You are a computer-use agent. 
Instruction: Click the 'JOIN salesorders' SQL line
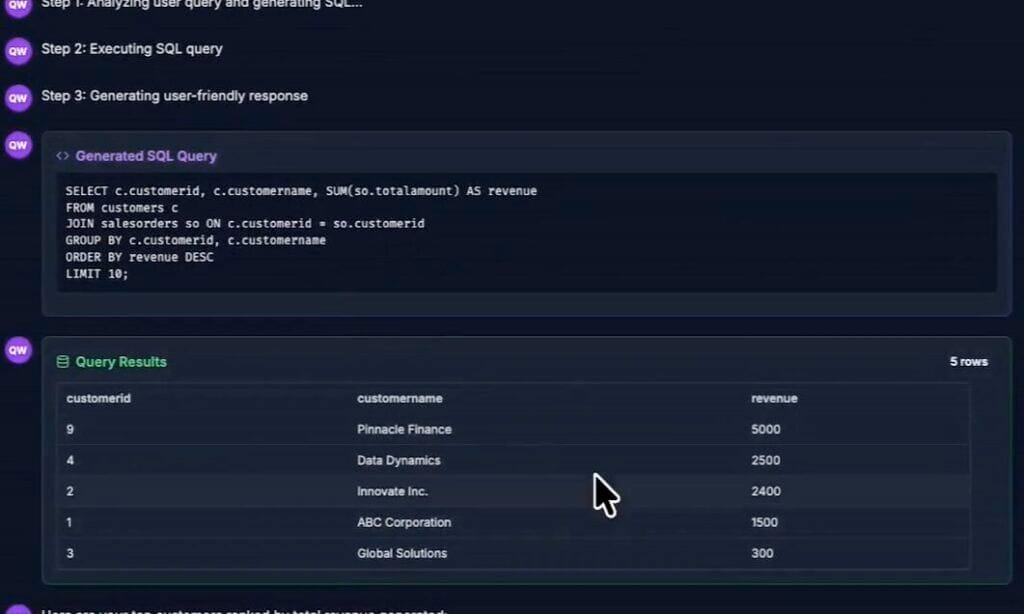[x=245, y=223]
